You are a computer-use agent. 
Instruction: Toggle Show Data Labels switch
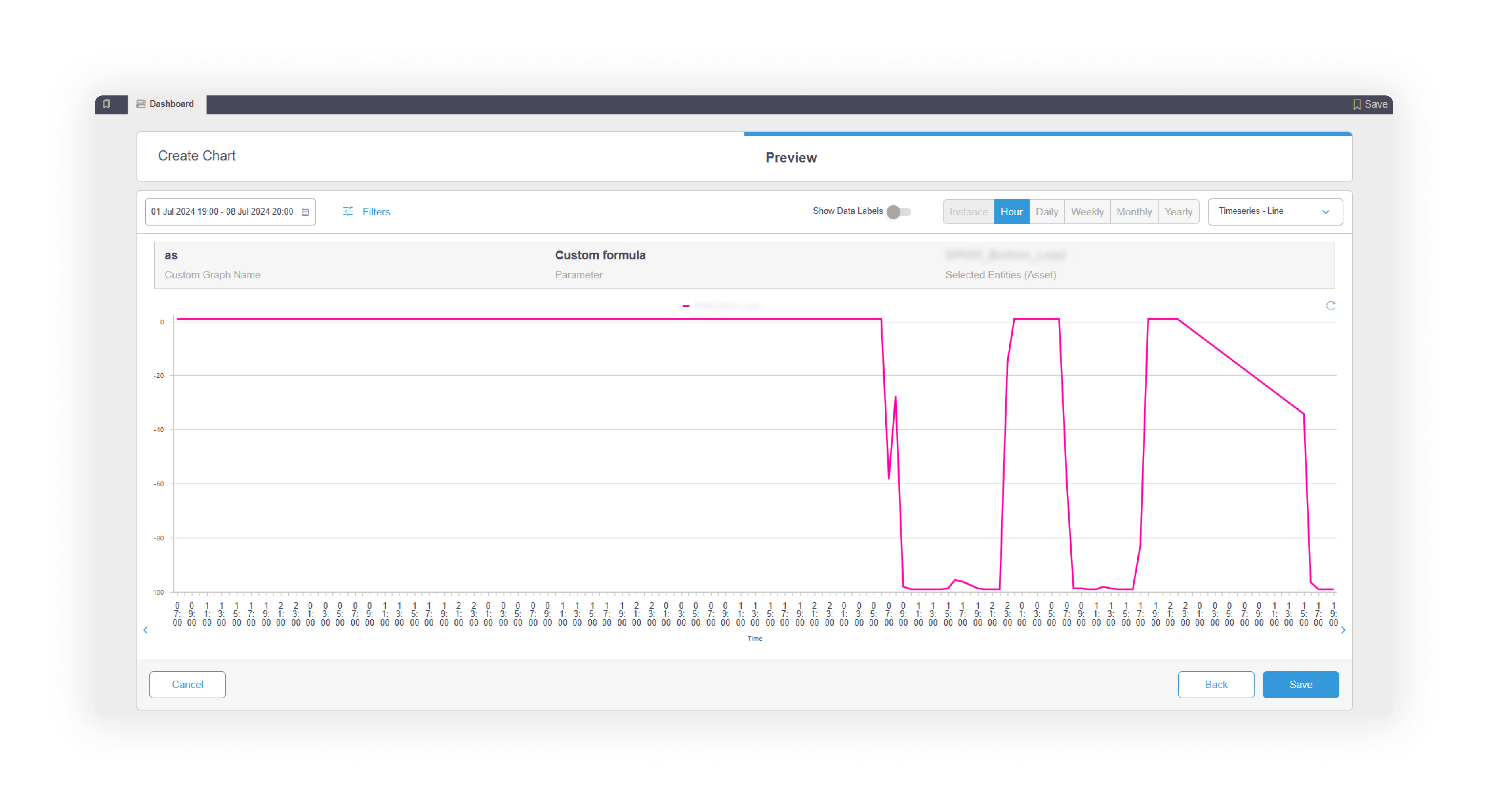pyautogui.click(x=899, y=212)
